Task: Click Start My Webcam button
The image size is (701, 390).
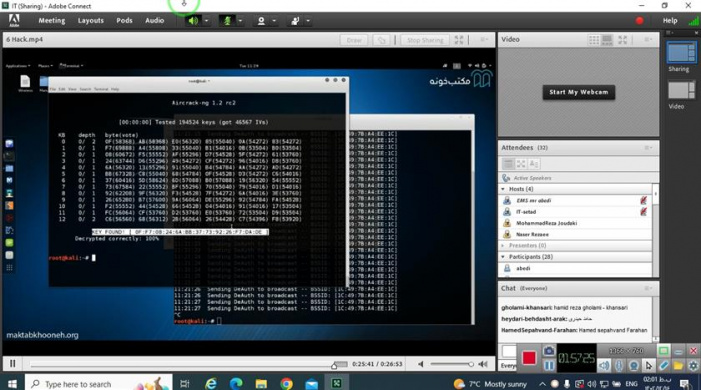Action: point(579,92)
